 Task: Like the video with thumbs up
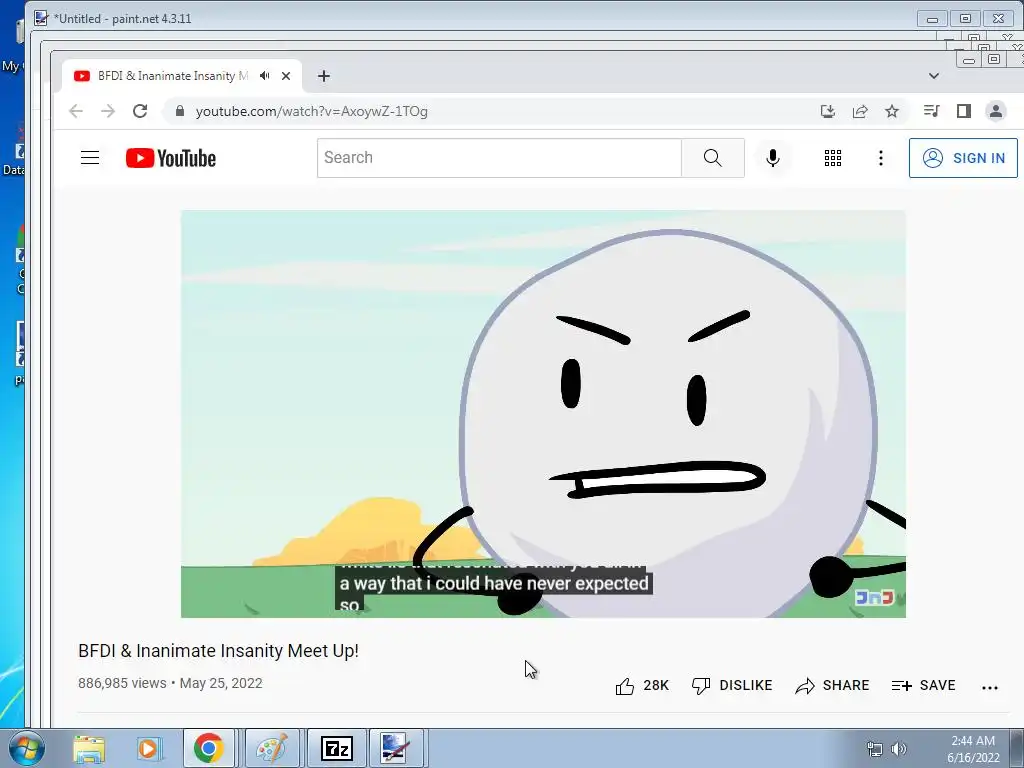pyautogui.click(x=642, y=686)
